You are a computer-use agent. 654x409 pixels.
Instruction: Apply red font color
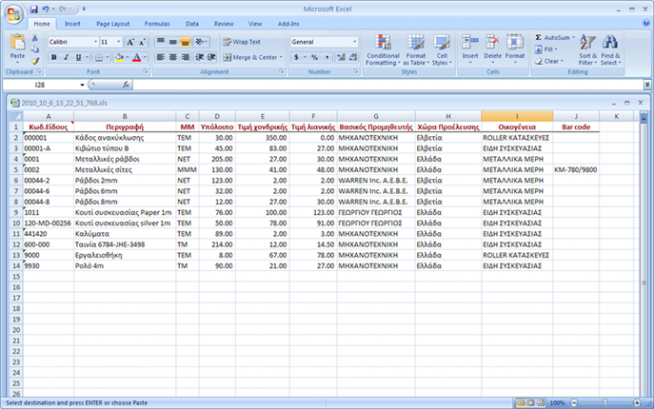(x=136, y=57)
